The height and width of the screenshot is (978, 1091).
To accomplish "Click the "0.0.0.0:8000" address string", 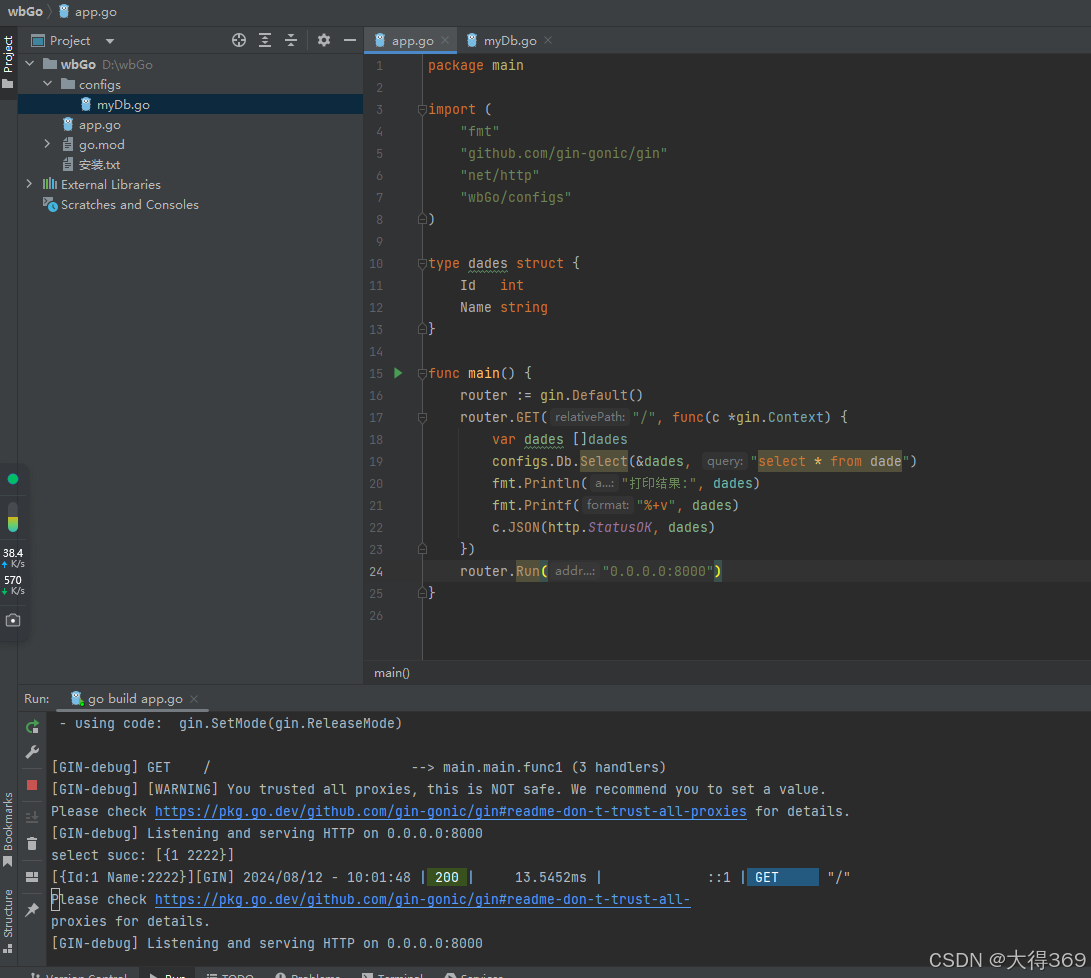I will 658,571.
